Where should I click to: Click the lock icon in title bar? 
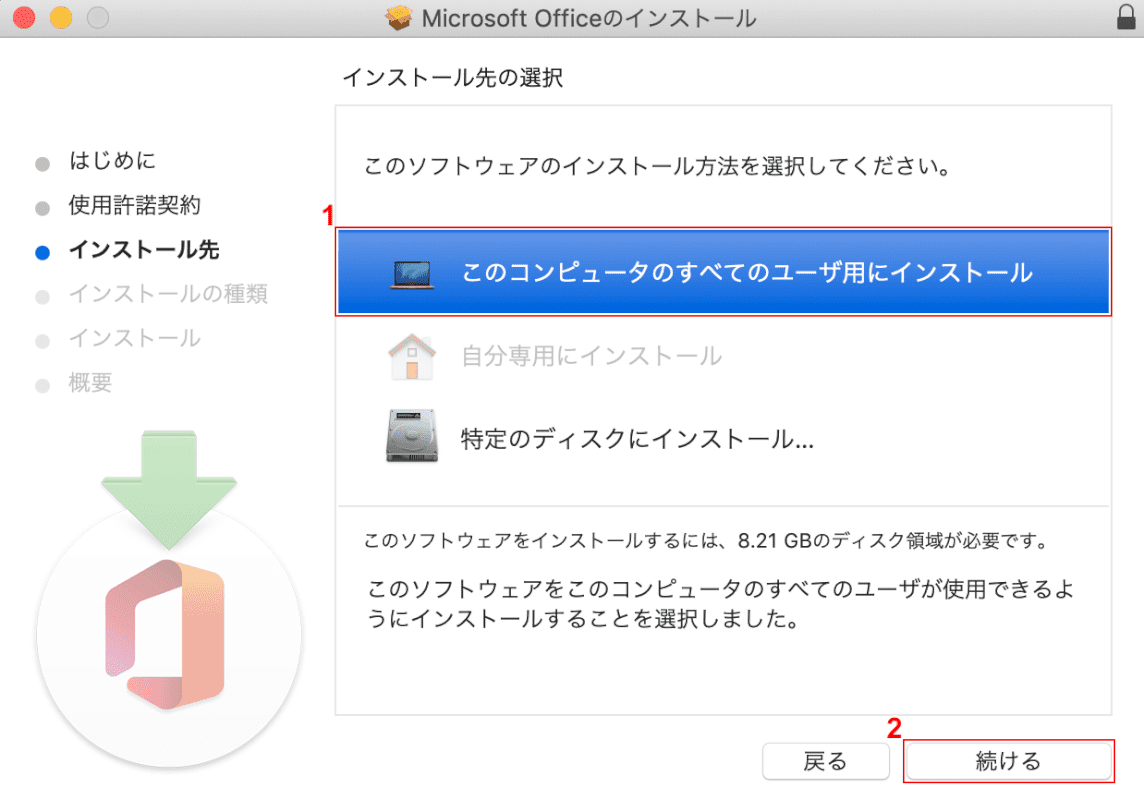pyautogui.click(x=1126, y=18)
